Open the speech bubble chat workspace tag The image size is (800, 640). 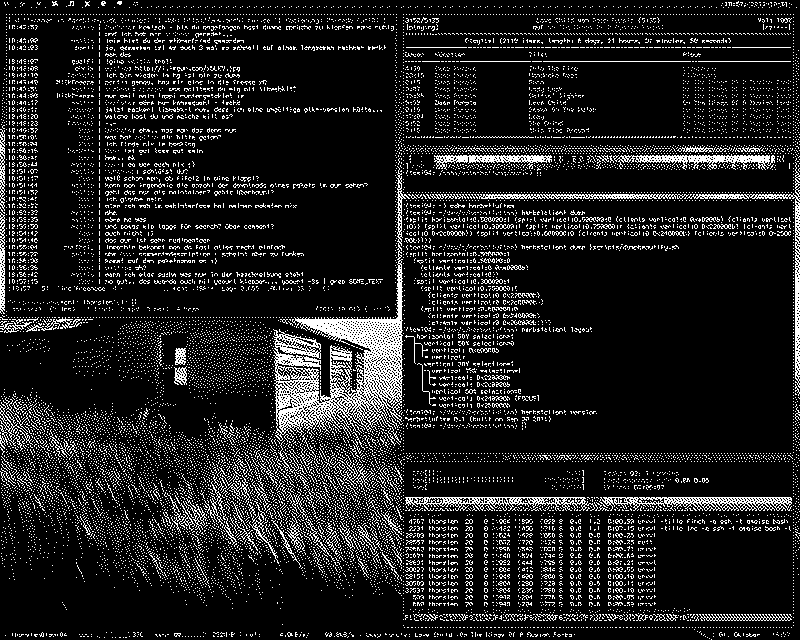click(120, 4)
